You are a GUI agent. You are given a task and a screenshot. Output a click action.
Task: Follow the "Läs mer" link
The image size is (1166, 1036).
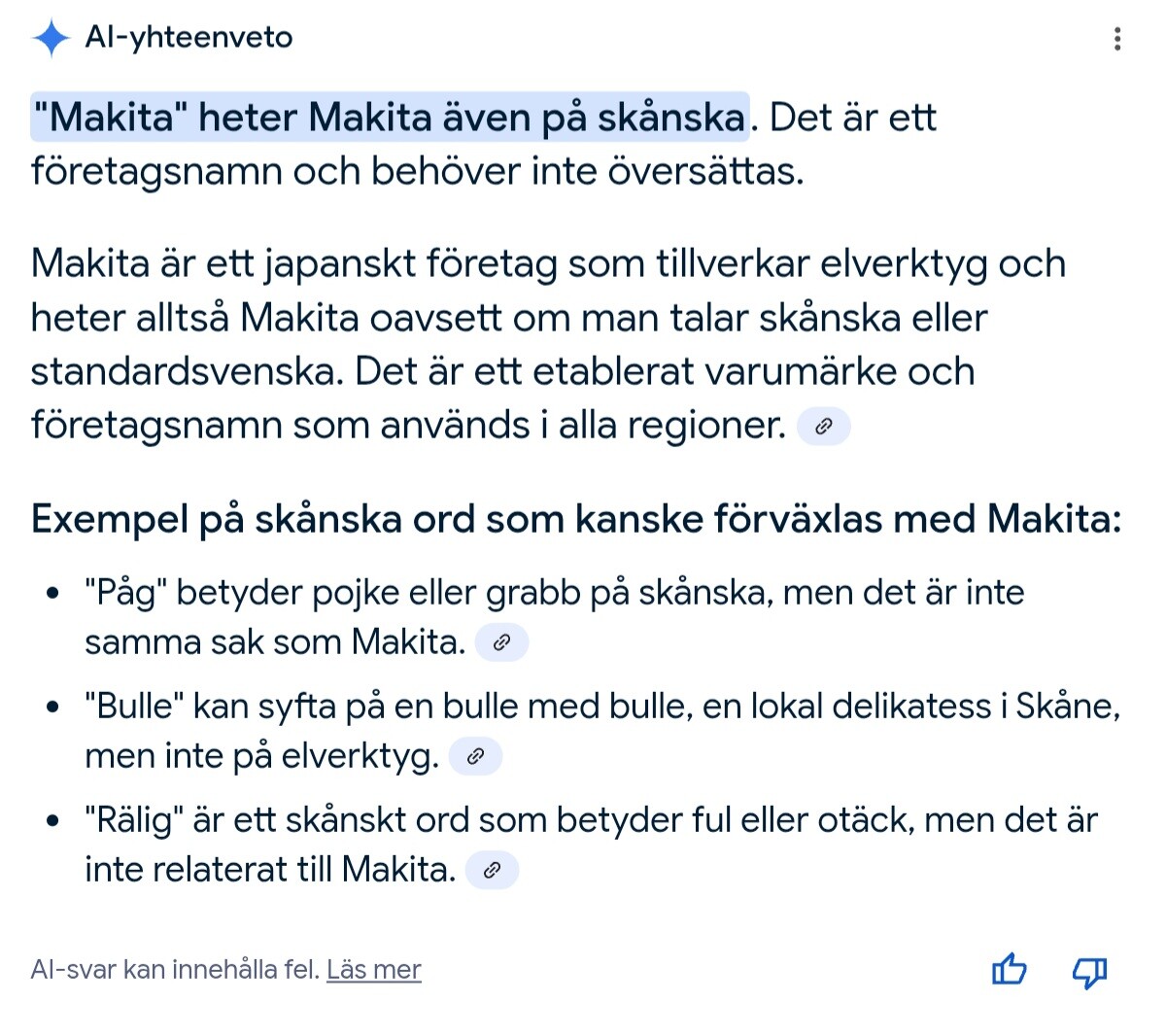tap(373, 970)
